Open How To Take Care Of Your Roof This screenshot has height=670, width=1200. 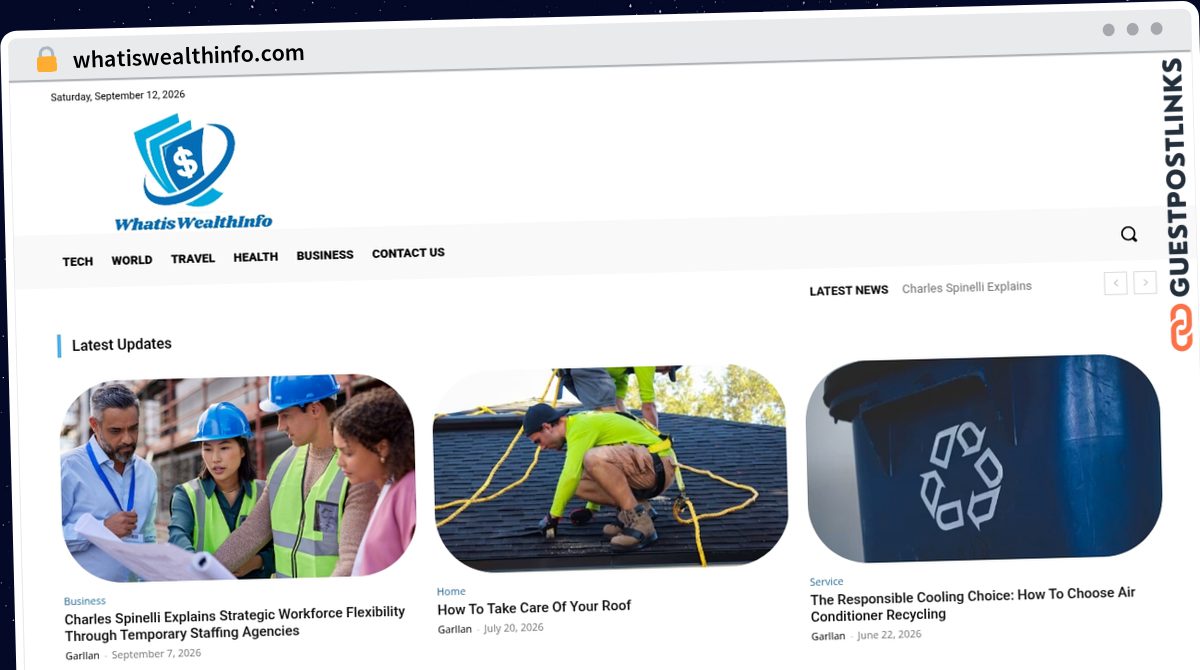[x=534, y=607]
